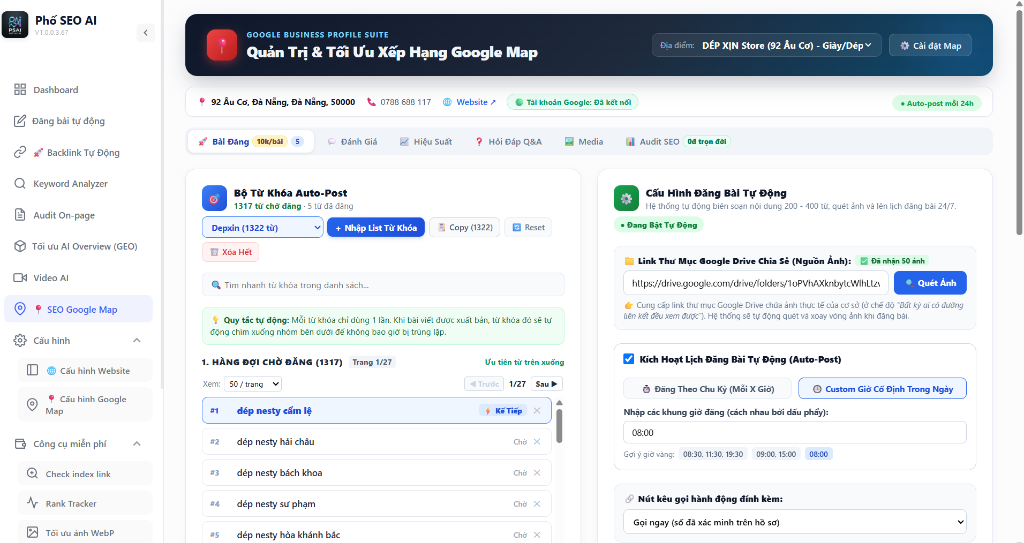This screenshot has height=543, width=1024.
Task: Click Nhập List Từ Khóa button
Action: 376,227
